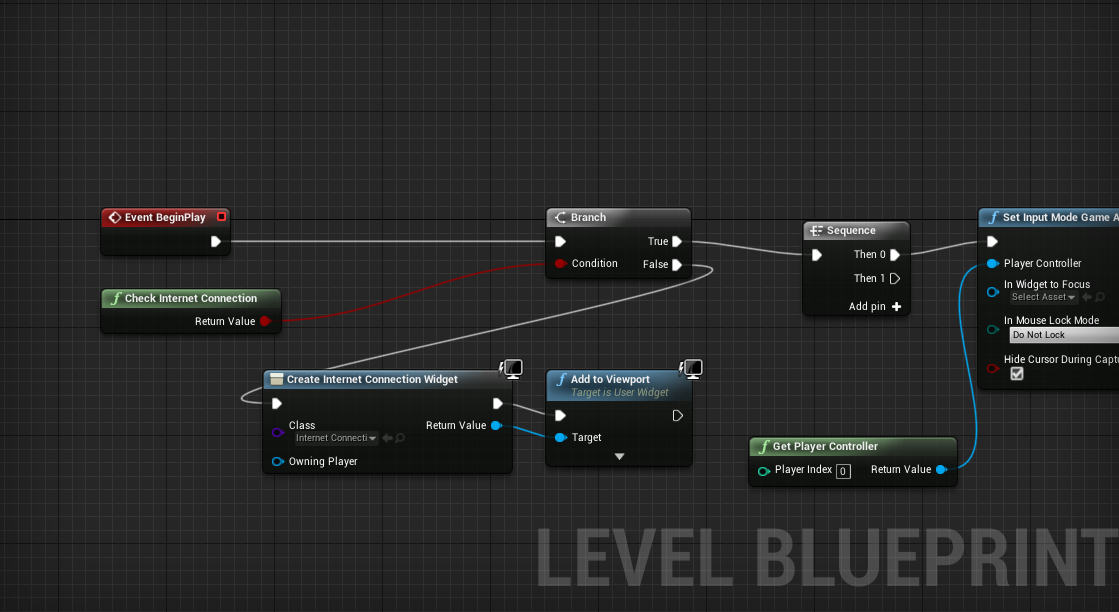Click the Event BeginPlay delegate pin
The image size is (1119, 612).
221,217
